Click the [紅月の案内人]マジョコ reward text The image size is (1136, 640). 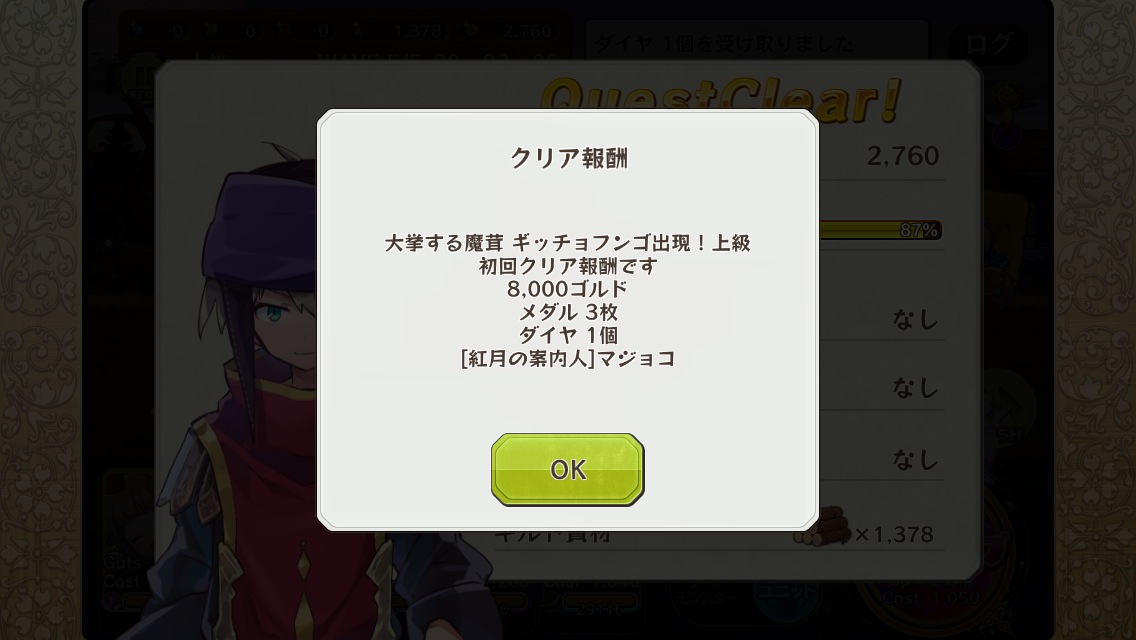click(x=568, y=359)
